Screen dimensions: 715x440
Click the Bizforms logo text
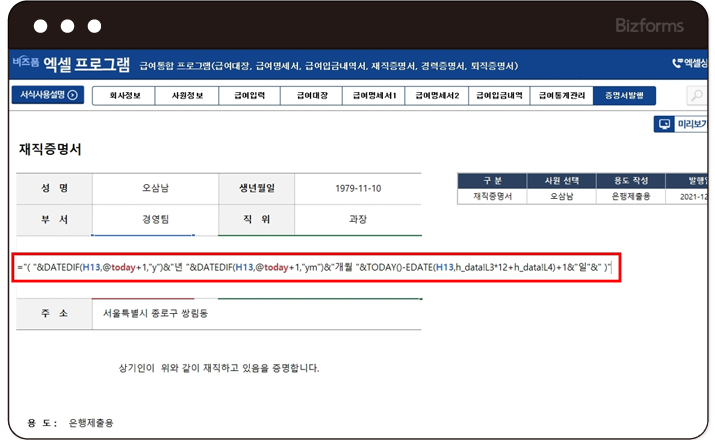pos(649,26)
